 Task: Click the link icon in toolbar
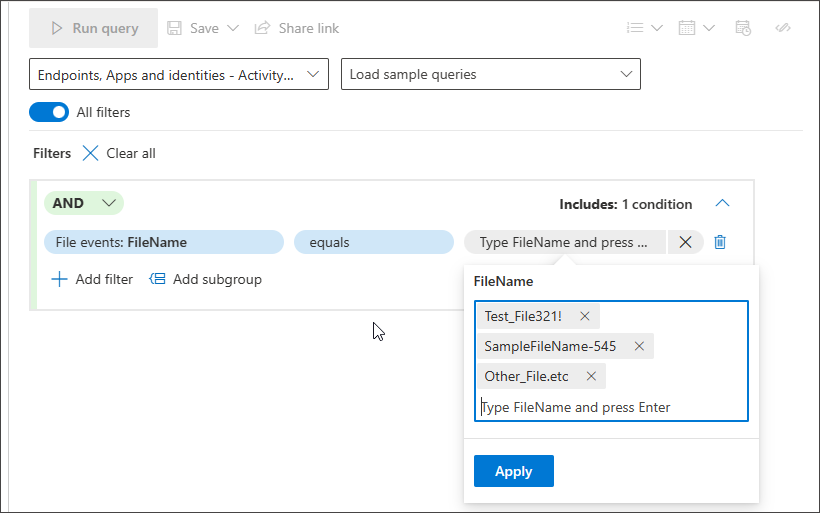coord(783,28)
